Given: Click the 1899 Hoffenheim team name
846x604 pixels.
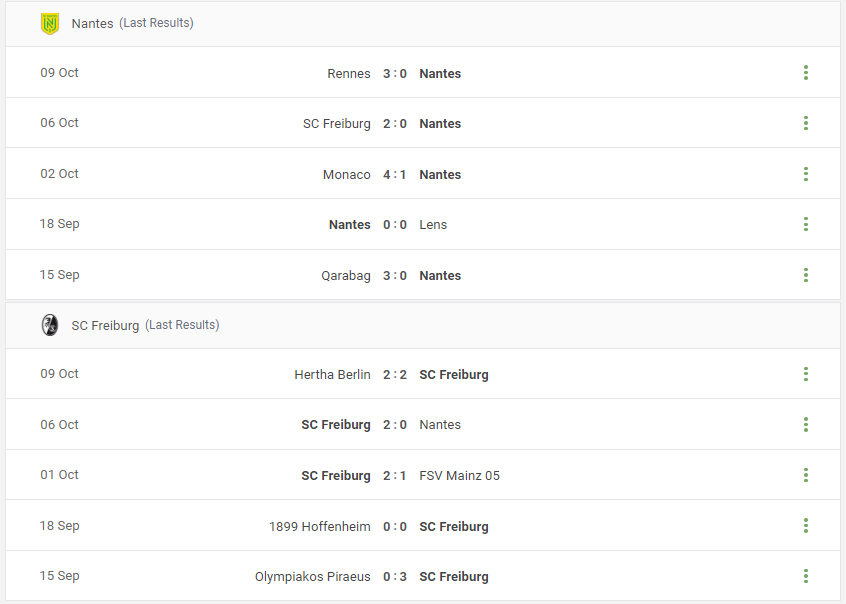Looking at the screenshot, I should (x=320, y=526).
